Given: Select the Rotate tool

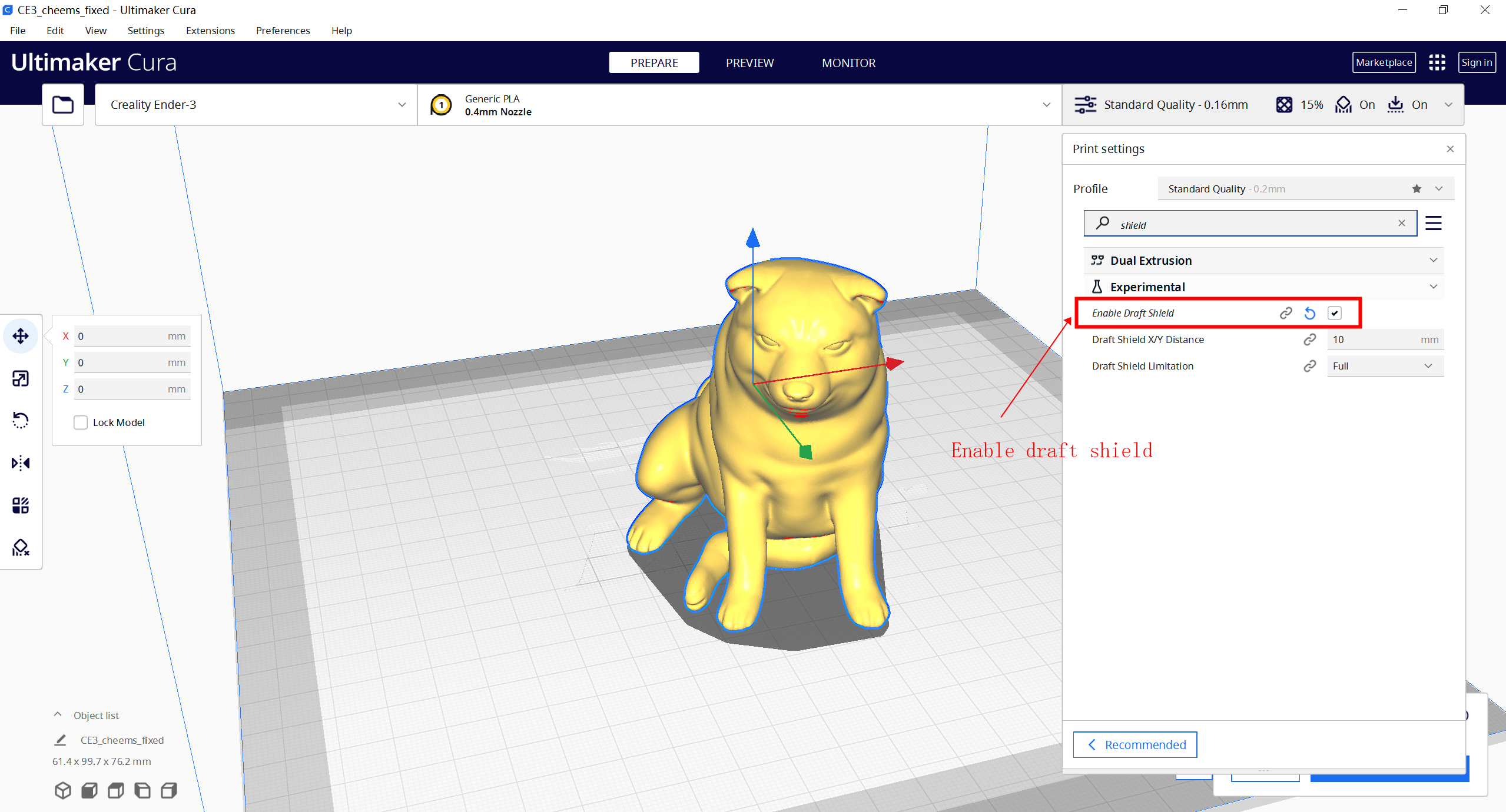Looking at the screenshot, I should [x=21, y=420].
